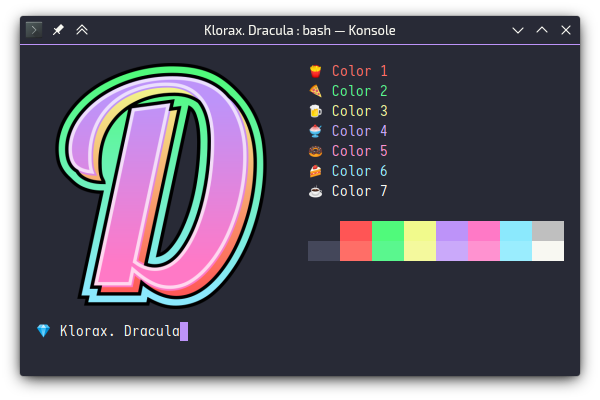Image resolution: width=600 pixels, height=400 pixels.
Task: Click the 'Klorax. Dracula' prompt text
Action: [120, 331]
